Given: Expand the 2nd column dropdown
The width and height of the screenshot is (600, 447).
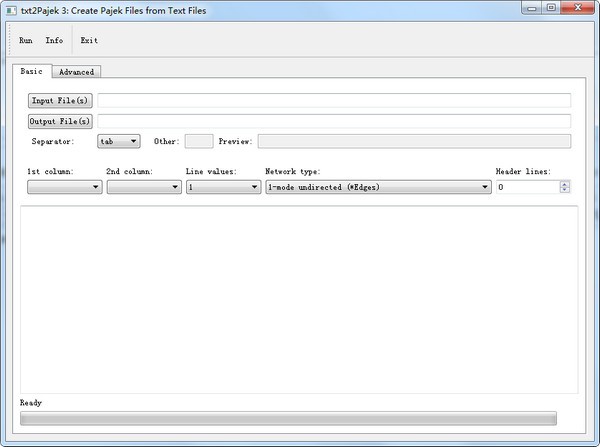Looking at the screenshot, I should pos(144,187).
